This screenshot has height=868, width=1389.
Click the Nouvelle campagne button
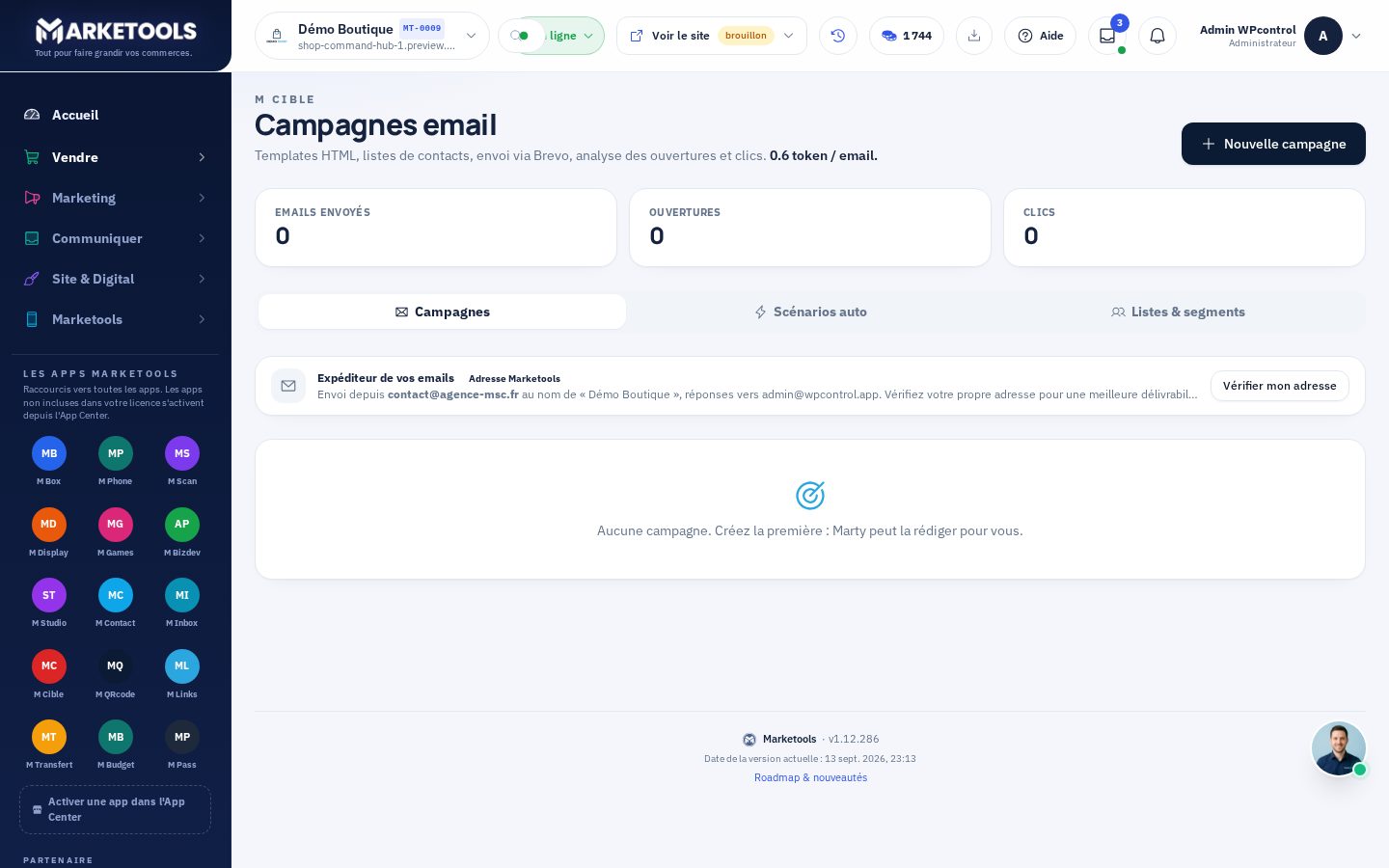[x=1273, y=144]
